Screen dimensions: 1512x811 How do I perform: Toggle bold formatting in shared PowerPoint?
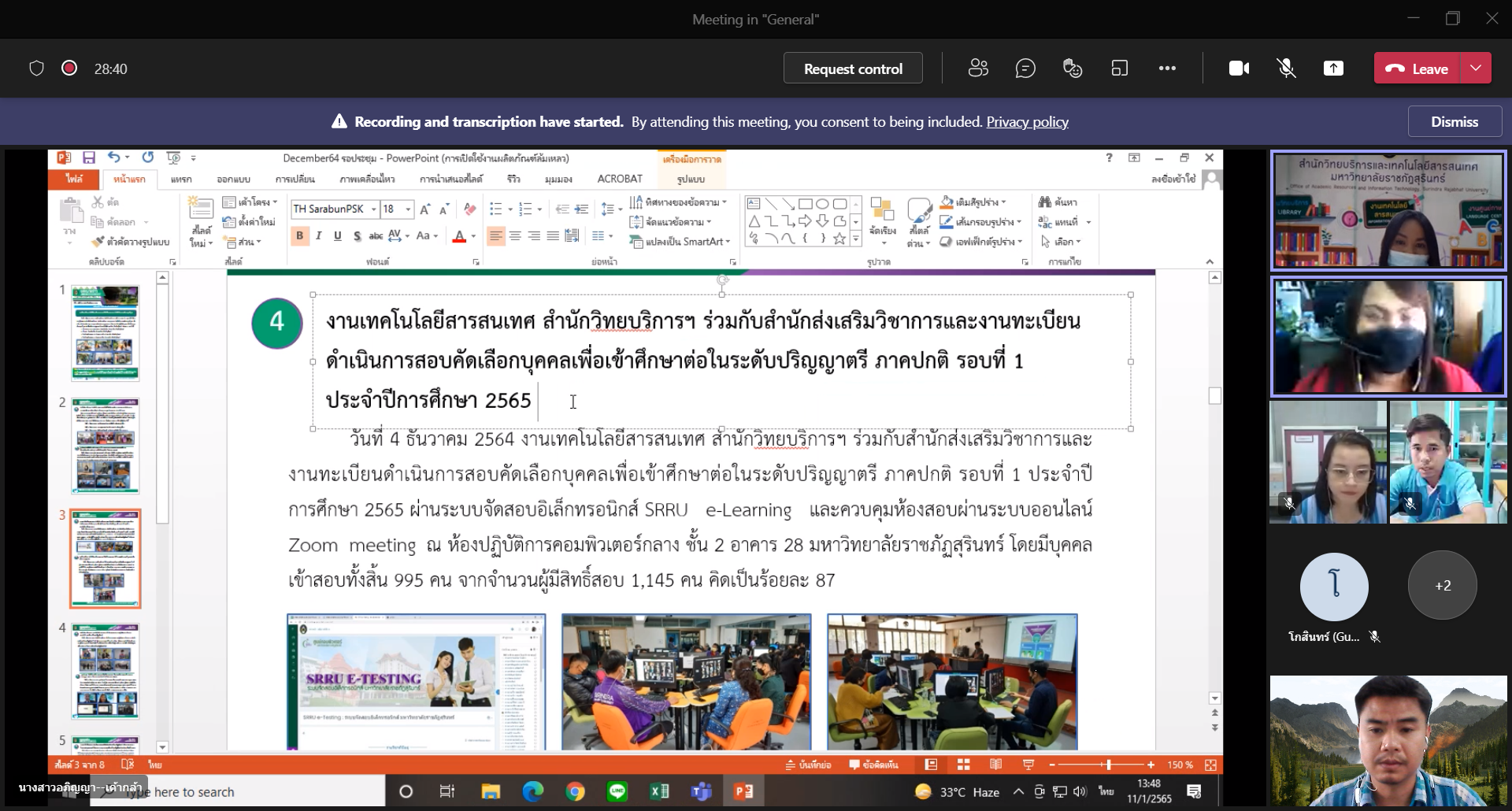pyautogui.click(x=299, y=235)
